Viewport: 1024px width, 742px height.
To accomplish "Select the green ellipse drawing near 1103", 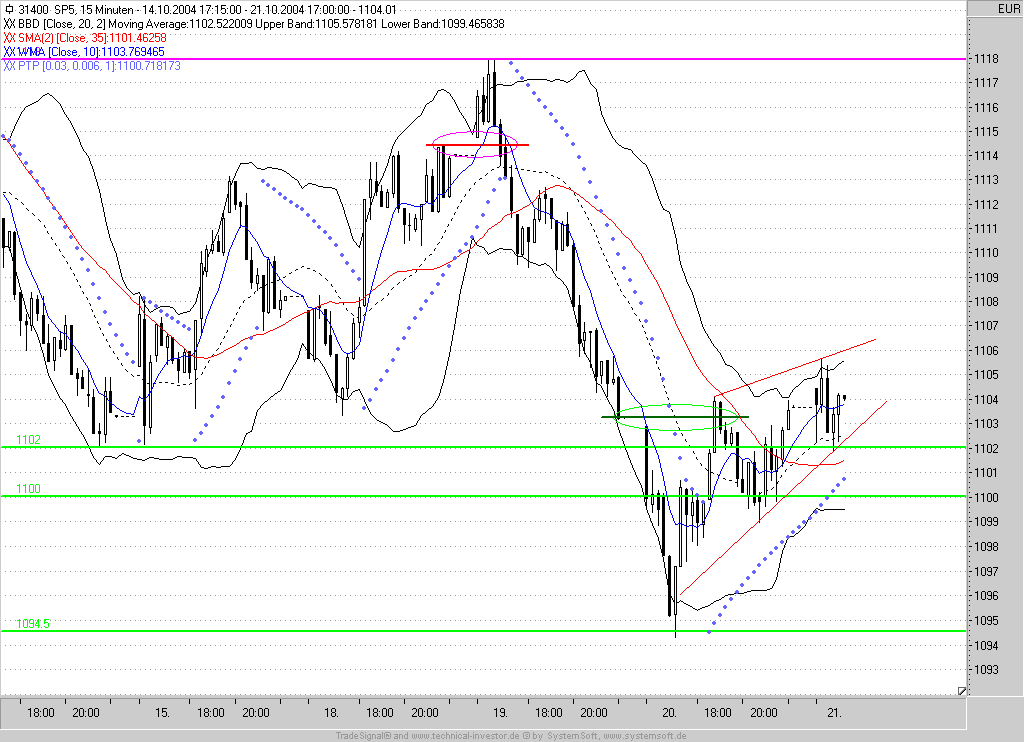I will click(677, 417).
